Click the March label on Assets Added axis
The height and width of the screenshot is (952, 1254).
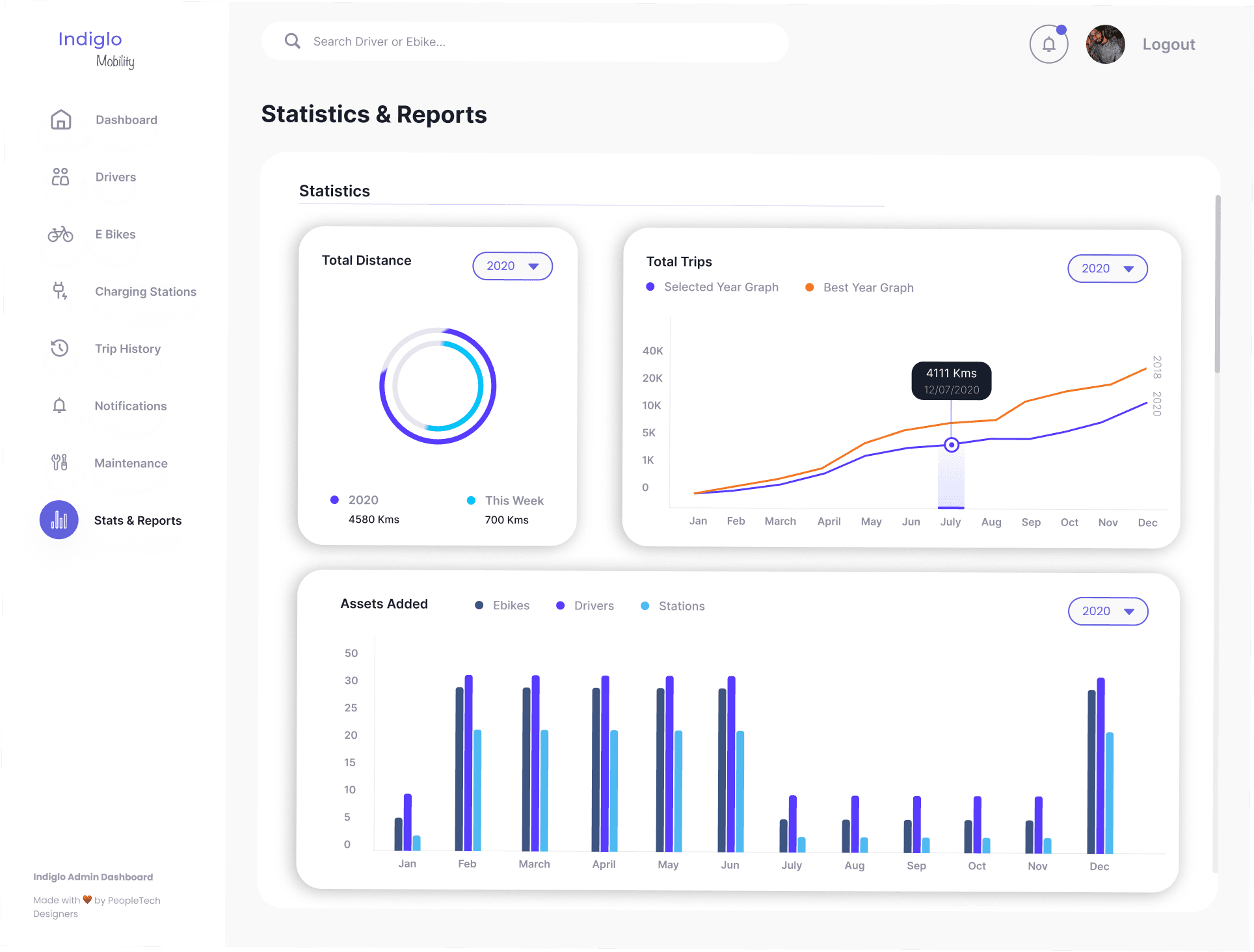(x=535, y=864)
